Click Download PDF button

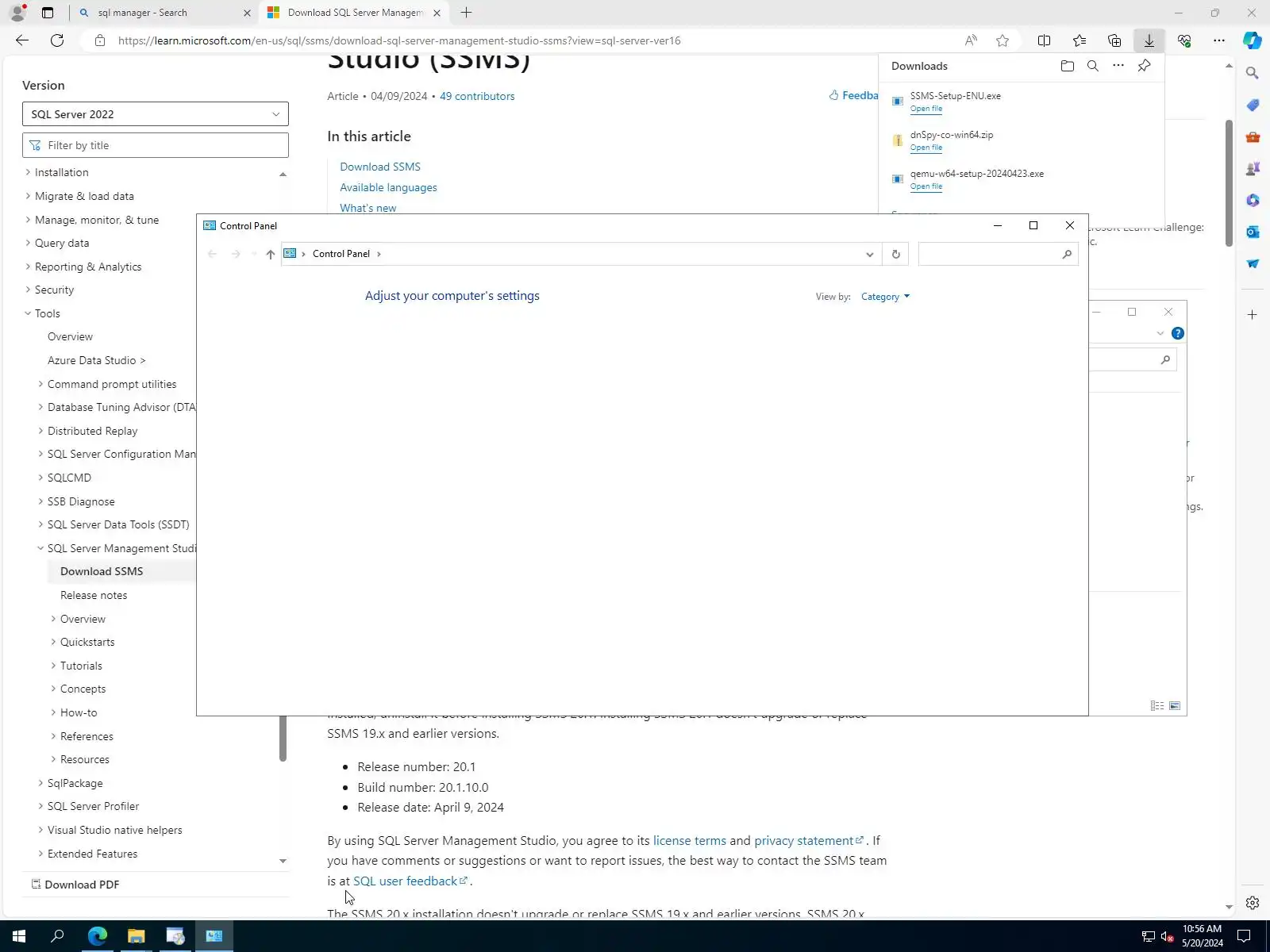(75, 885)
